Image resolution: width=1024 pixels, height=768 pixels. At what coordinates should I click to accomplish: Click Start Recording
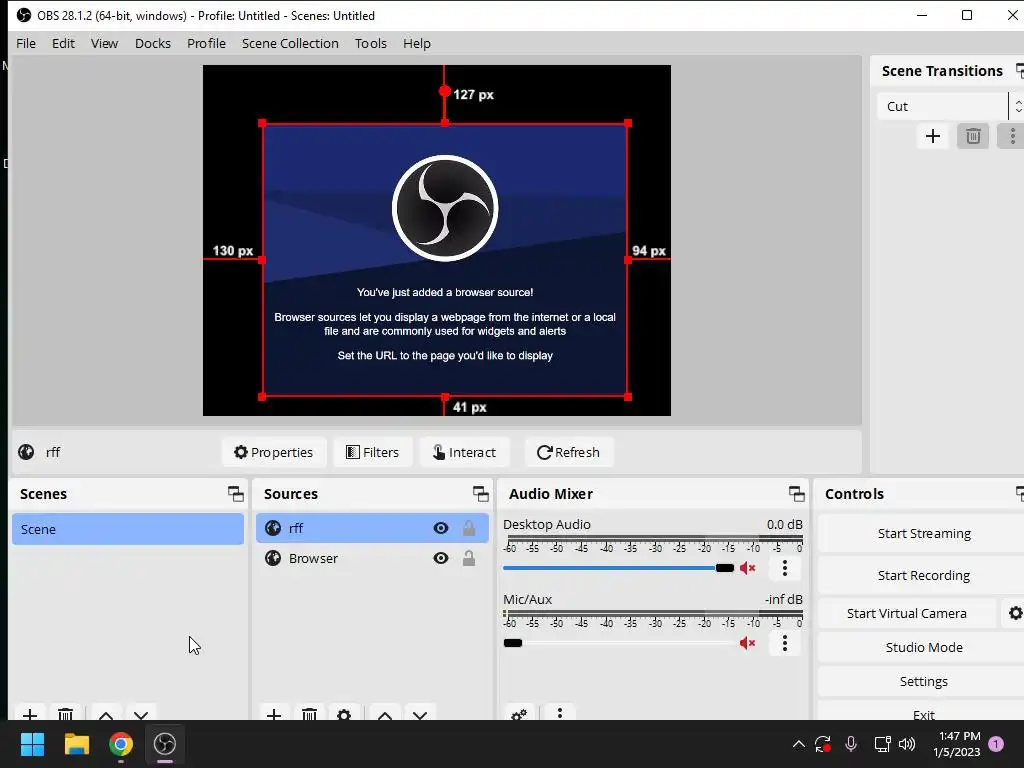point(923,575)
